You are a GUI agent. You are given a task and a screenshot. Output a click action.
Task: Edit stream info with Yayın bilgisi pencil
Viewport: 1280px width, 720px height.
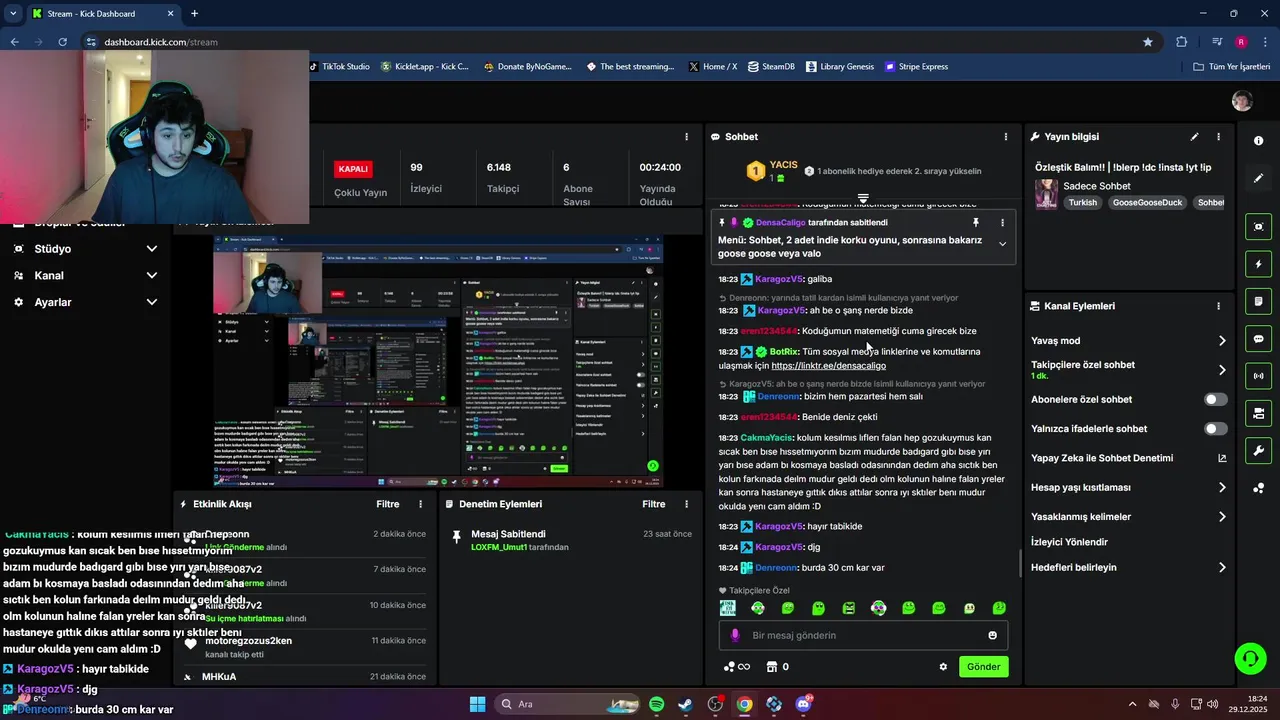click(1194, 137)
